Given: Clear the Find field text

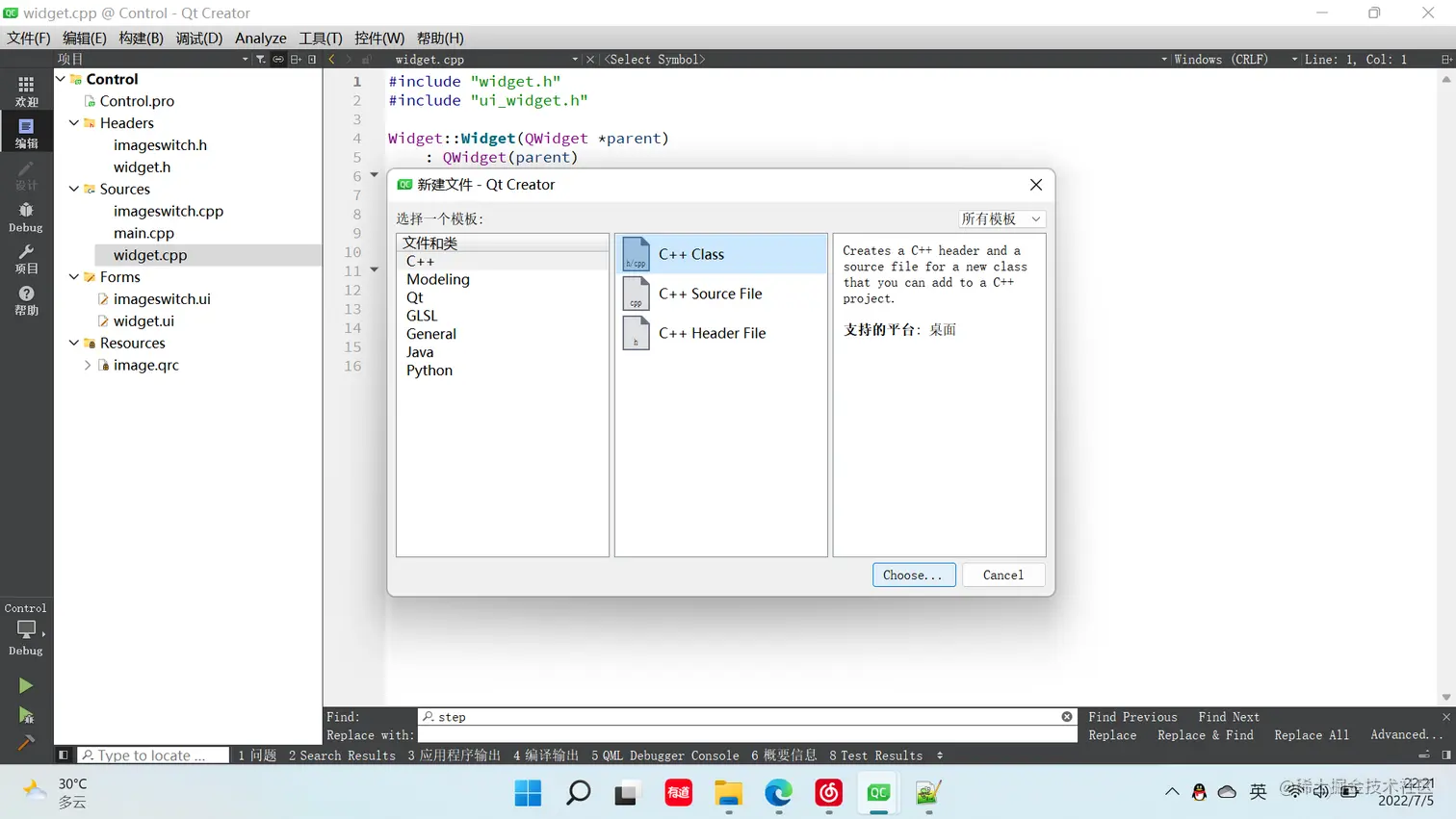Looking at the screenshot, I should click(x=1067, y=717).
